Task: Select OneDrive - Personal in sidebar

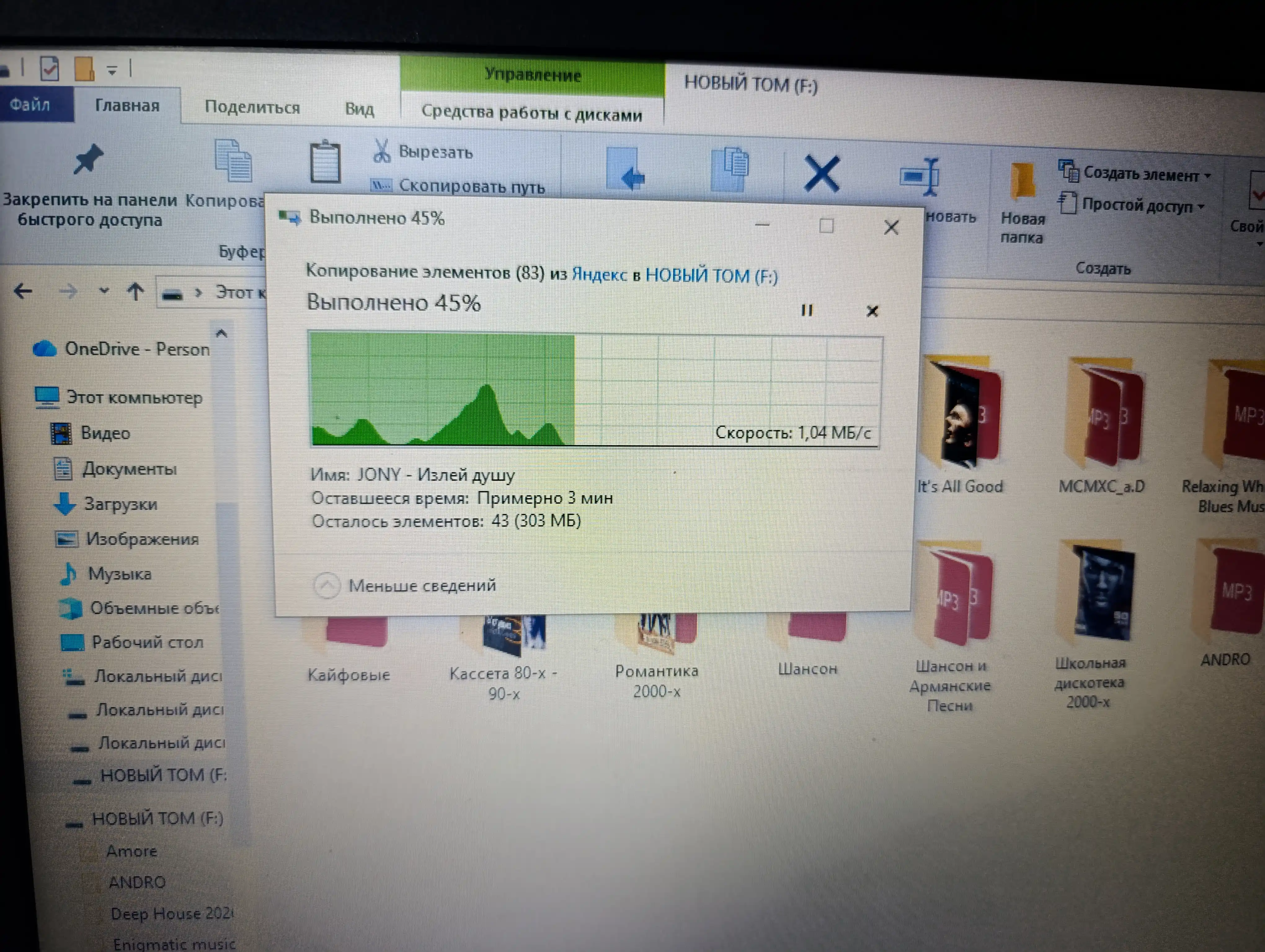Action: point(121,349)
